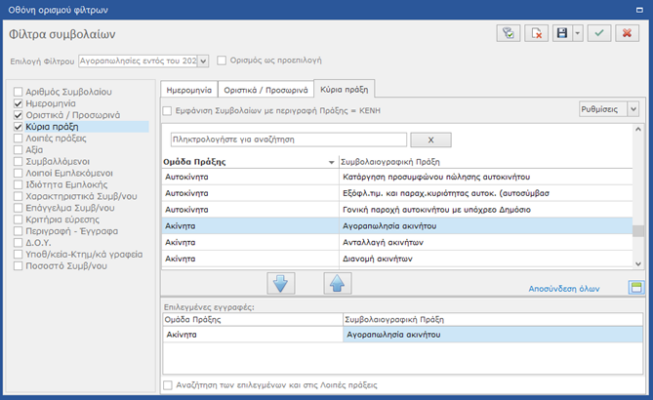Toggle the Ημερομηνία filter checkbox
Image resolution: width=653 pixels, height=400 pixels.
(17, 104)
